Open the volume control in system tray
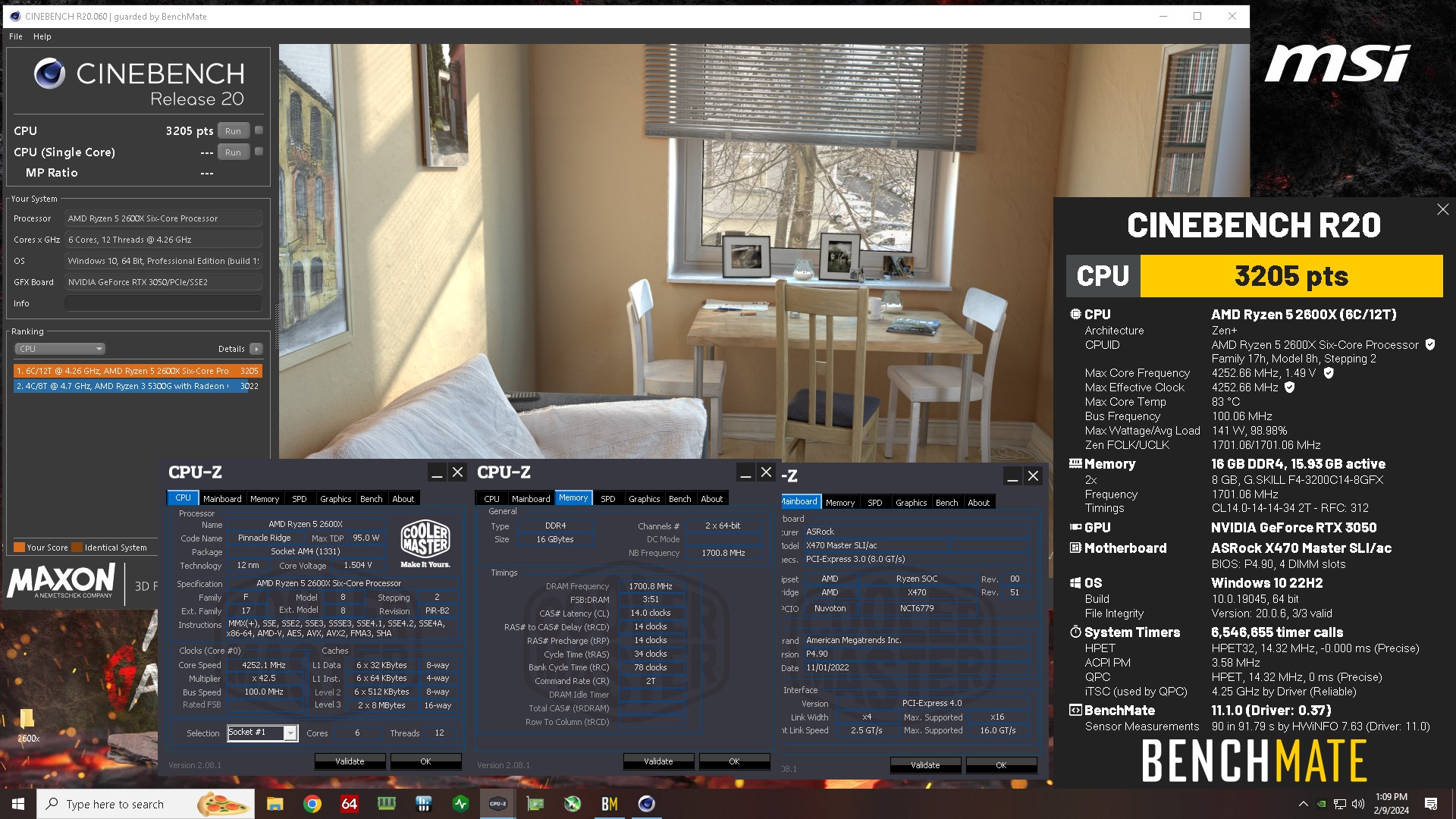The image size is (1456, 819). tap(1357, 804)
